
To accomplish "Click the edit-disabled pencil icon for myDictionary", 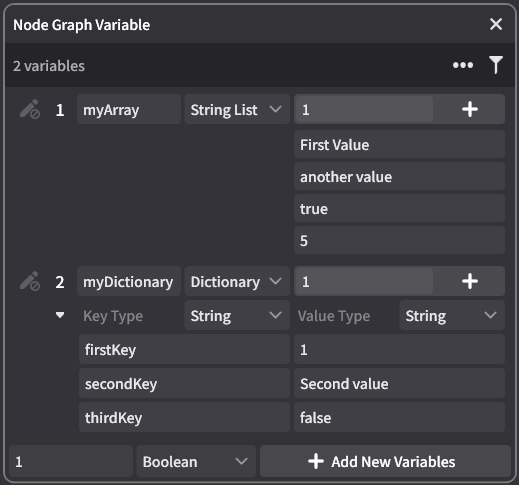I will [30, 281].
